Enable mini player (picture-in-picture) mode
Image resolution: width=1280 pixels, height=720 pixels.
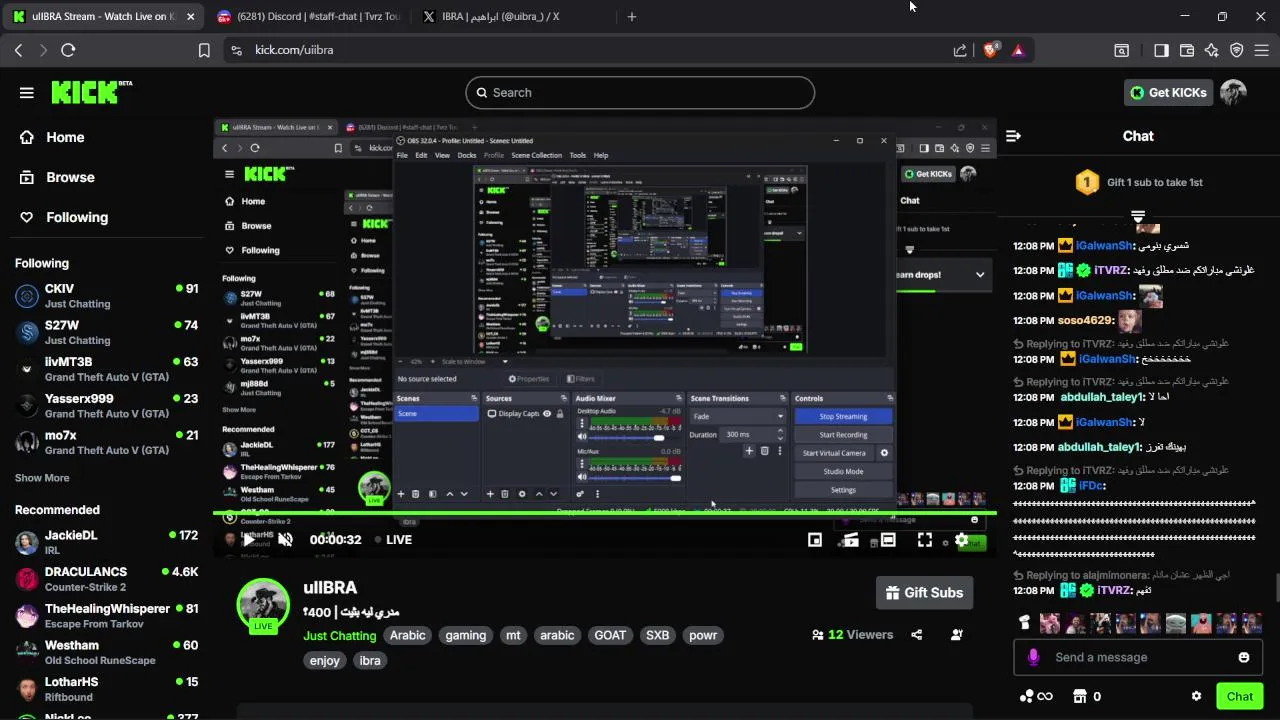tap(815, 540)
